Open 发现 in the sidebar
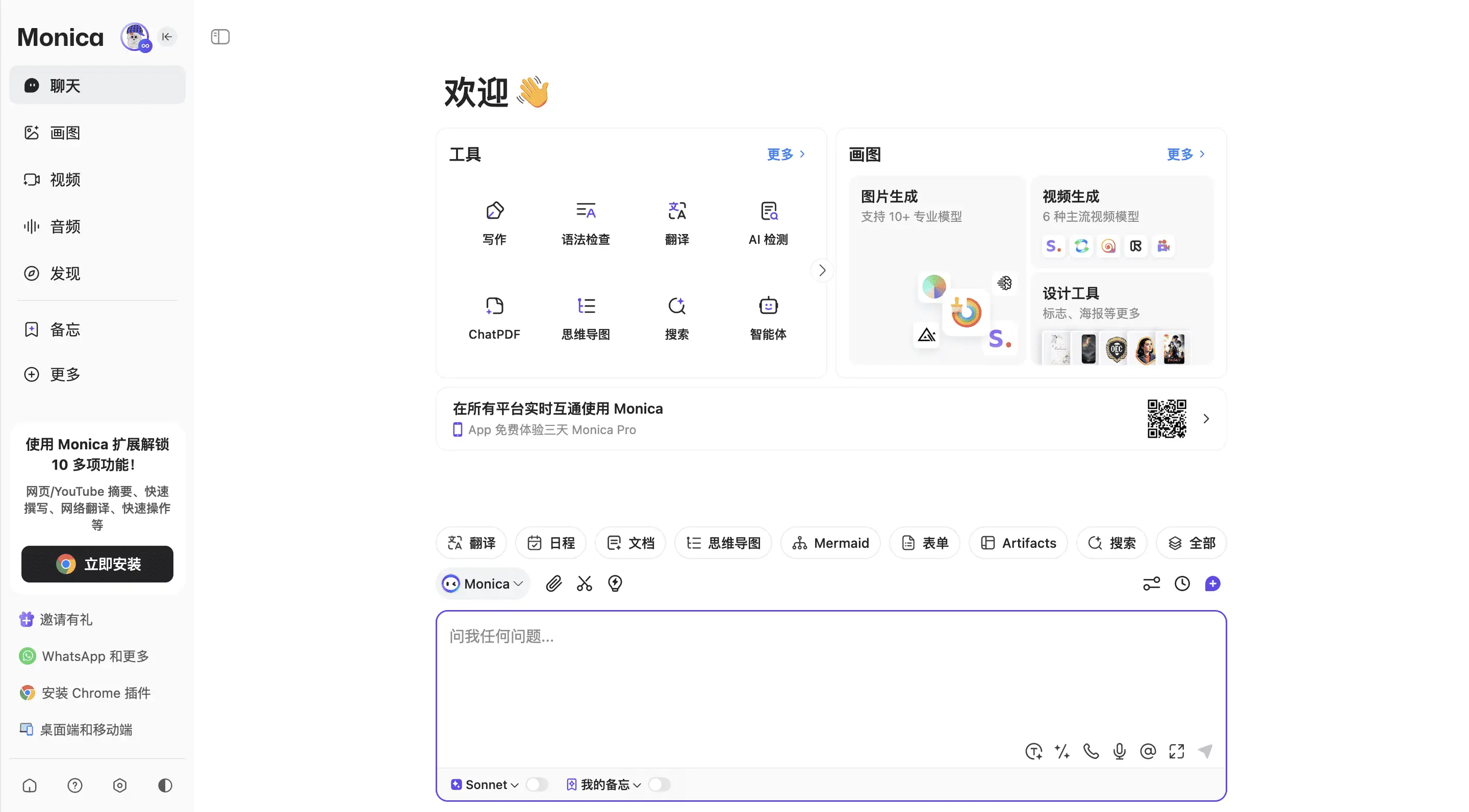The width and height of the screenshot is (1469, 812). click(x=65, y=273)
